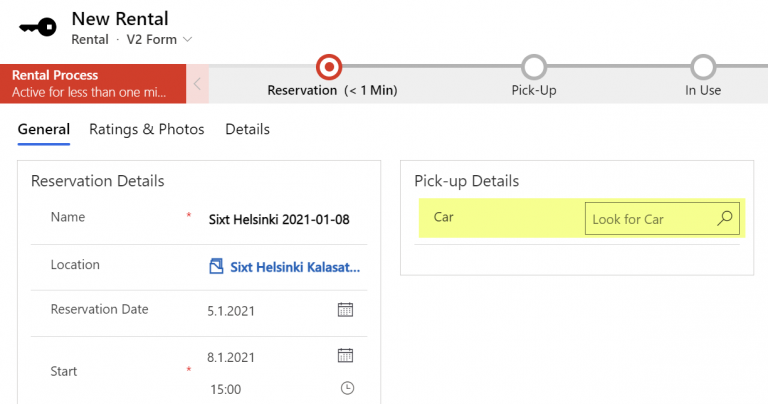Open the Sixt Helsinki Kalasat... location link
This screenshot has height=404, width=768.
pos(295,267)
